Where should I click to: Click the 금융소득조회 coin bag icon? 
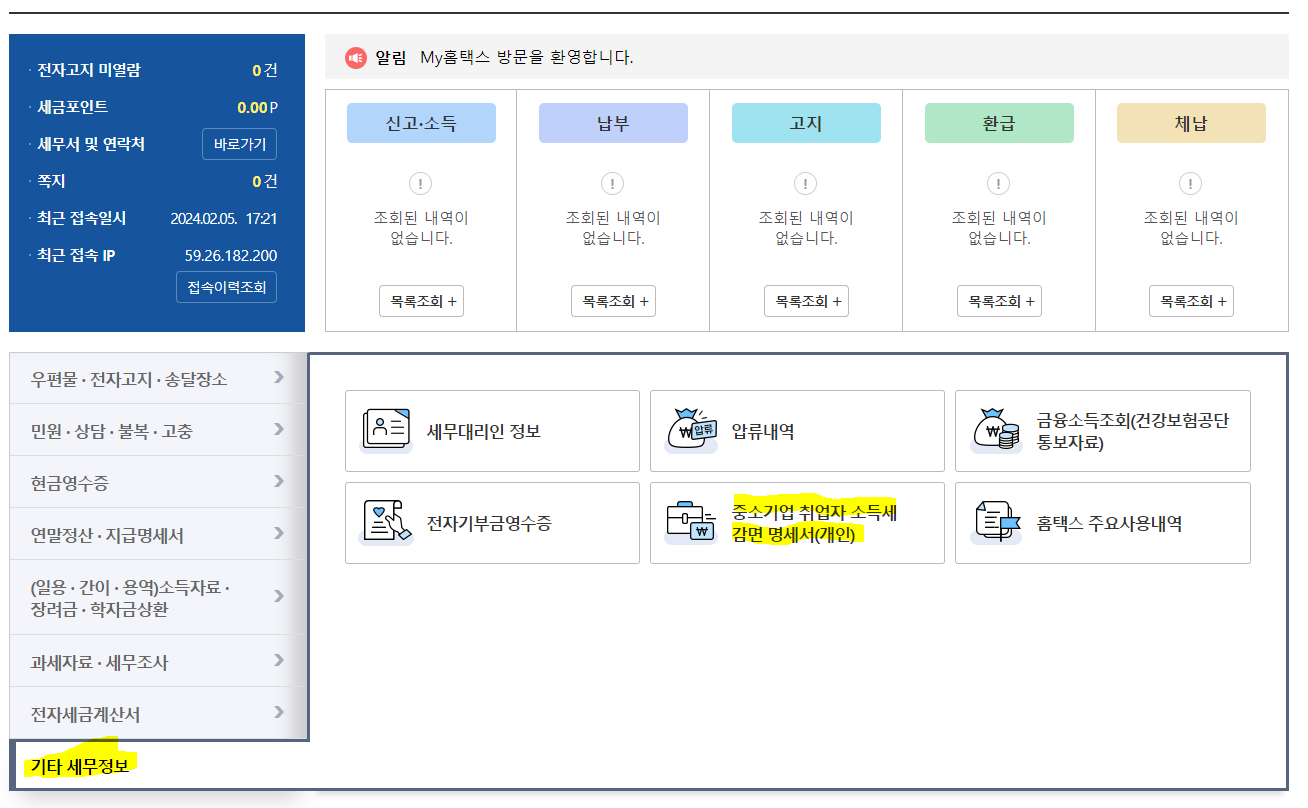(997, 431)
